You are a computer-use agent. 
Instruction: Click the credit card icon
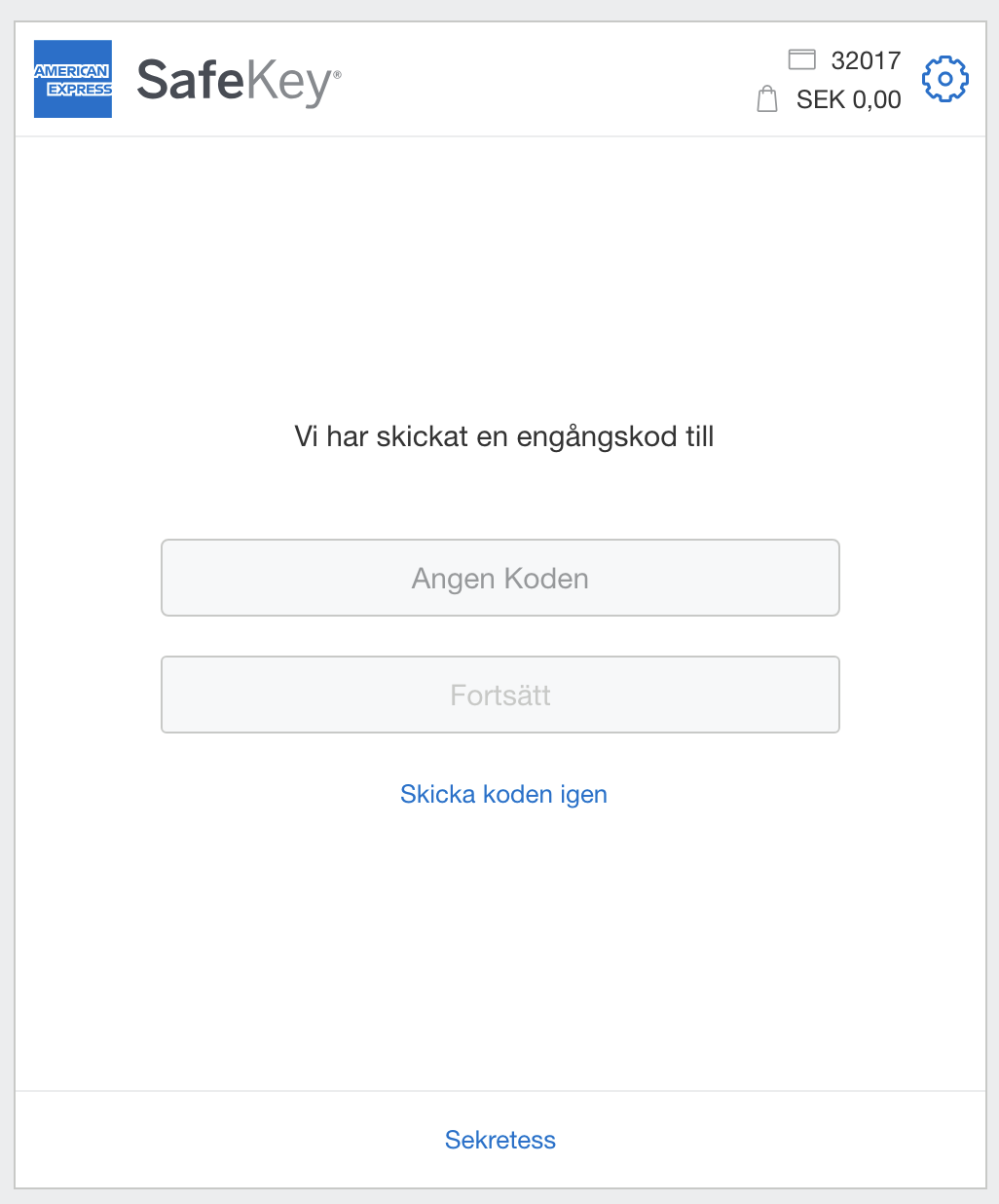pos(801,60)
